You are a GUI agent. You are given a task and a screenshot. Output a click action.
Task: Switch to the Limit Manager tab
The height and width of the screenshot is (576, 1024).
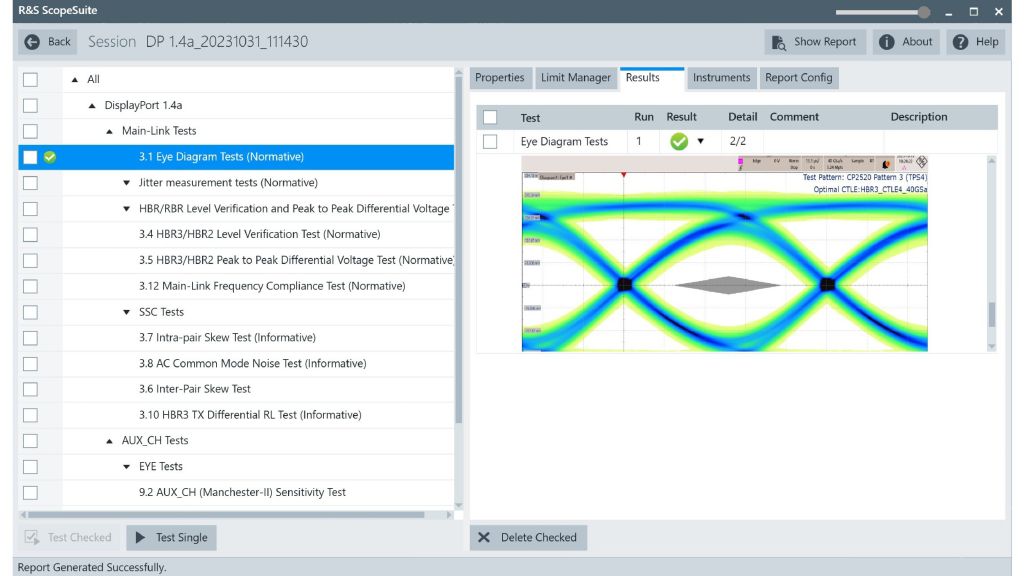[575, 78]
